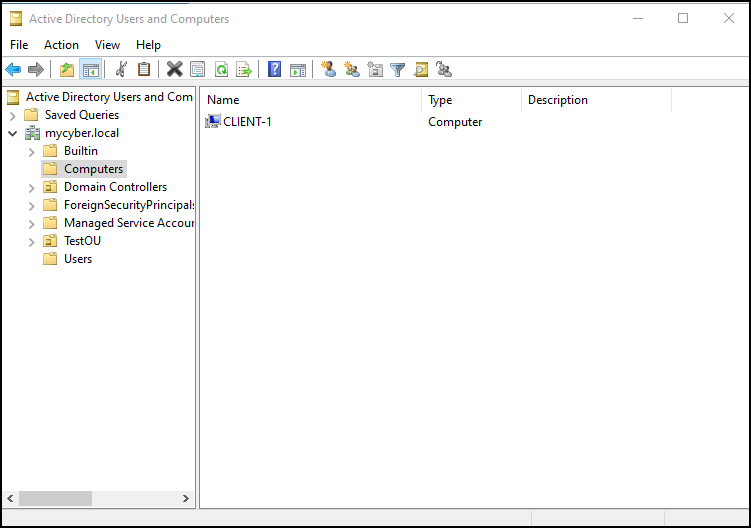Cut the selected object with scissors icon
The image size is (751, 528).
click(x=121, y=70)
